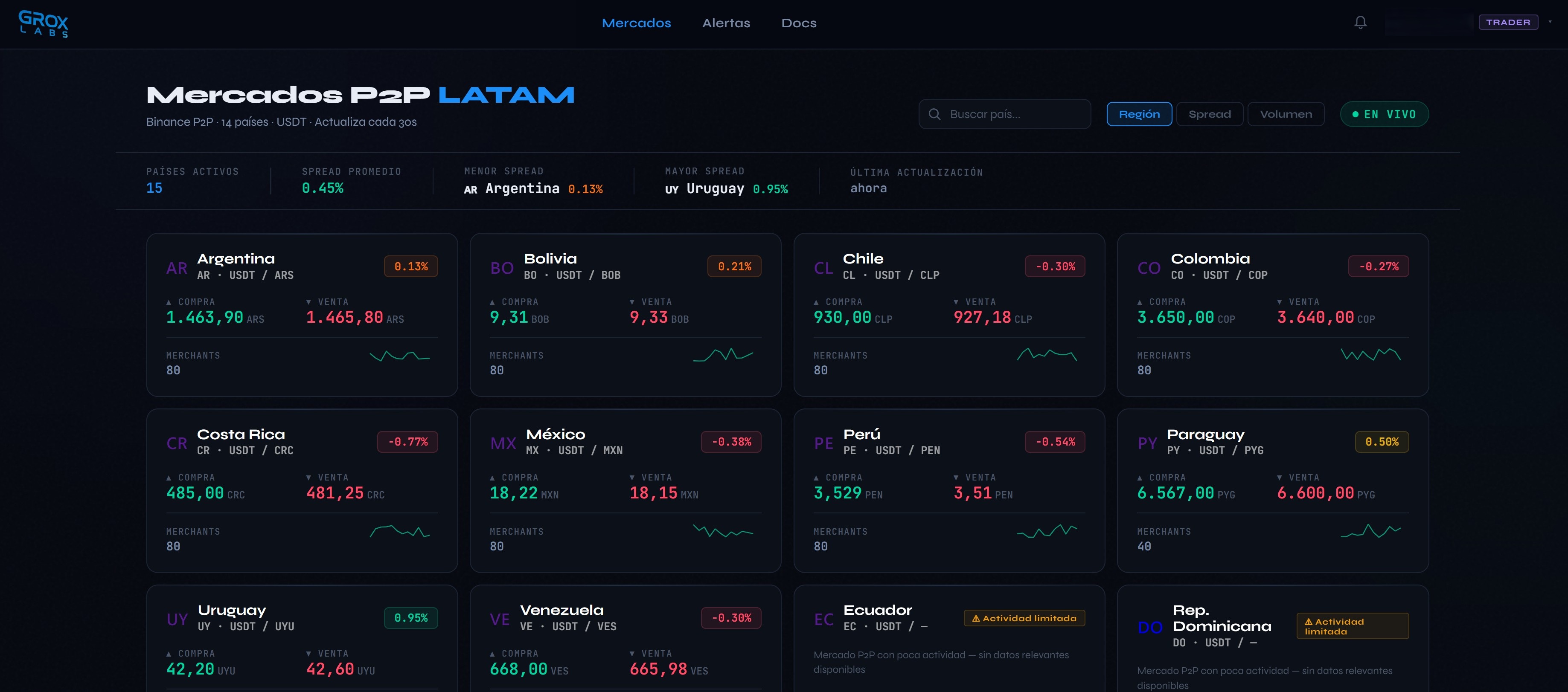The width and height of the screenshot is (1568, 692).
Task: Click Argentina's 0.13% spread badge
Action: (411, 266)
